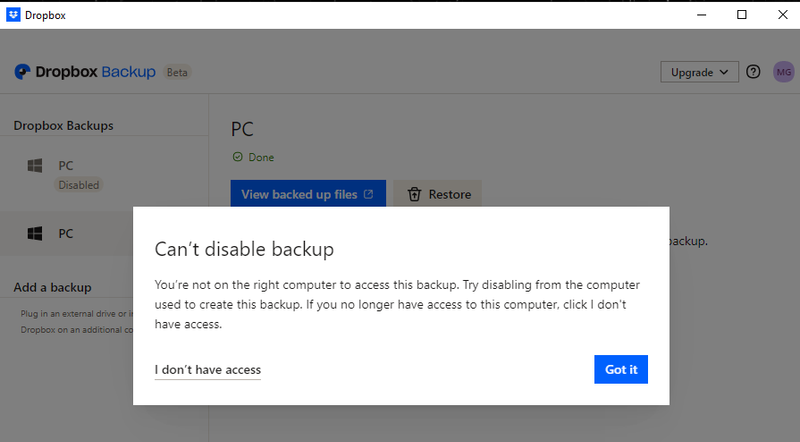Maximize the Dropbox window
This screenshot has height=442, width=800.
click(741, 15)
